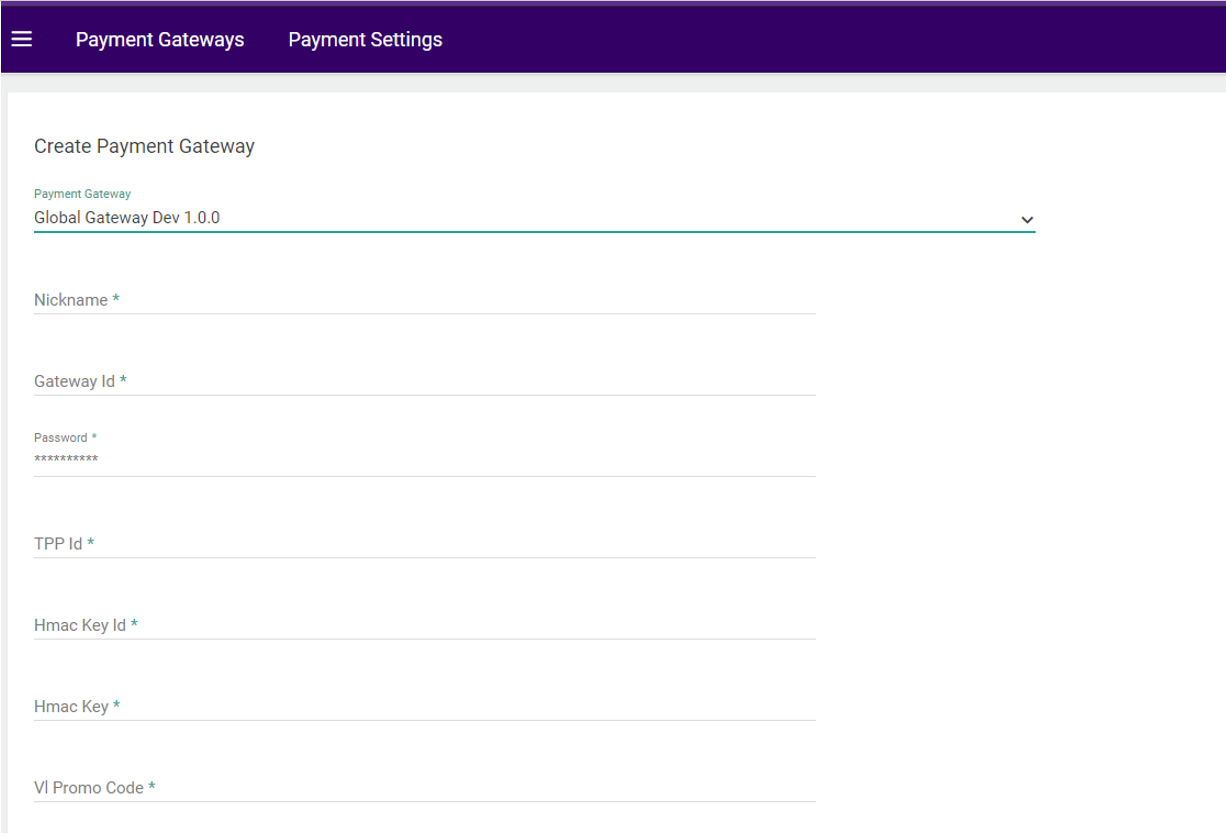Screen dimensions: 1226x838
Task: Click the purple navigation header bar
Action: pos(700,39)
